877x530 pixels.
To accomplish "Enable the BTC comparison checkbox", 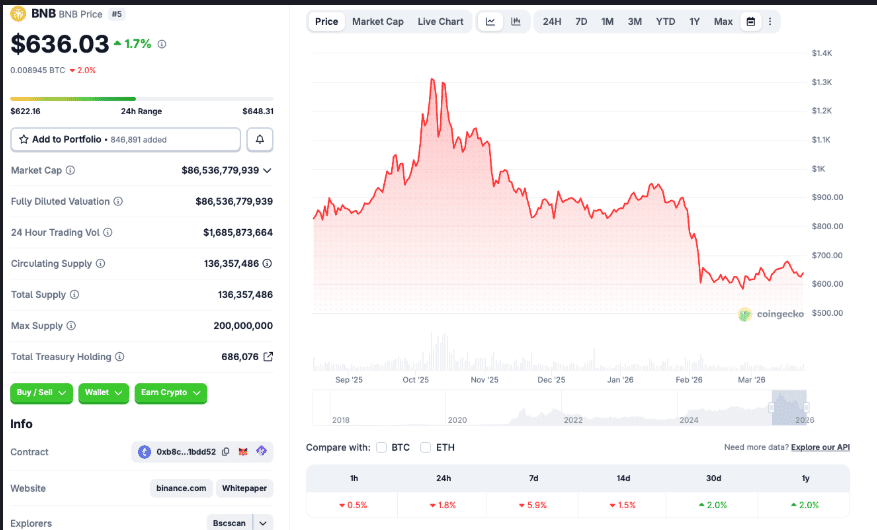I will (381, 447).
